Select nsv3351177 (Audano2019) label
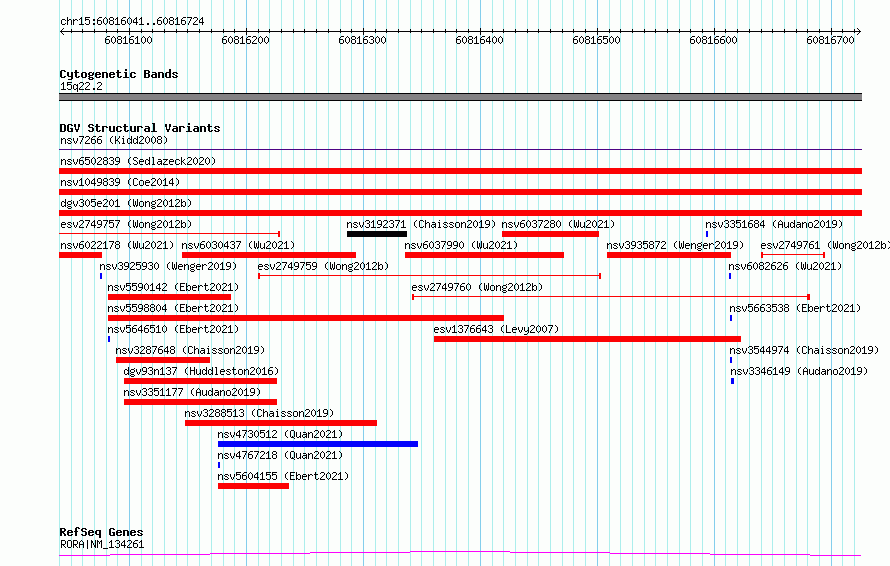The image size is (890, 566). (x=192, y=392)
